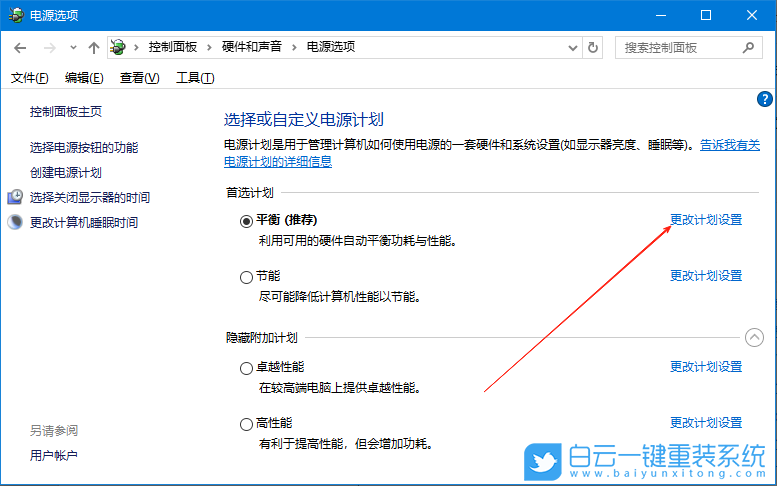The width and height of the screenshot is (777, 486).
Task: Click the power options icon in the title bar
Action: [16, 15]
